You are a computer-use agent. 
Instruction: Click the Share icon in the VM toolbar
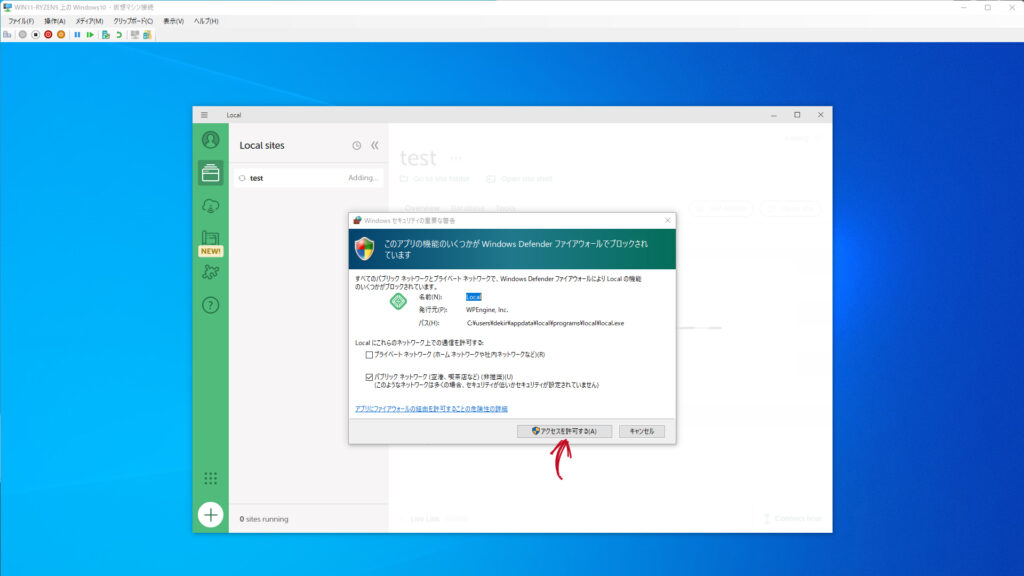(x=148, y=35)
